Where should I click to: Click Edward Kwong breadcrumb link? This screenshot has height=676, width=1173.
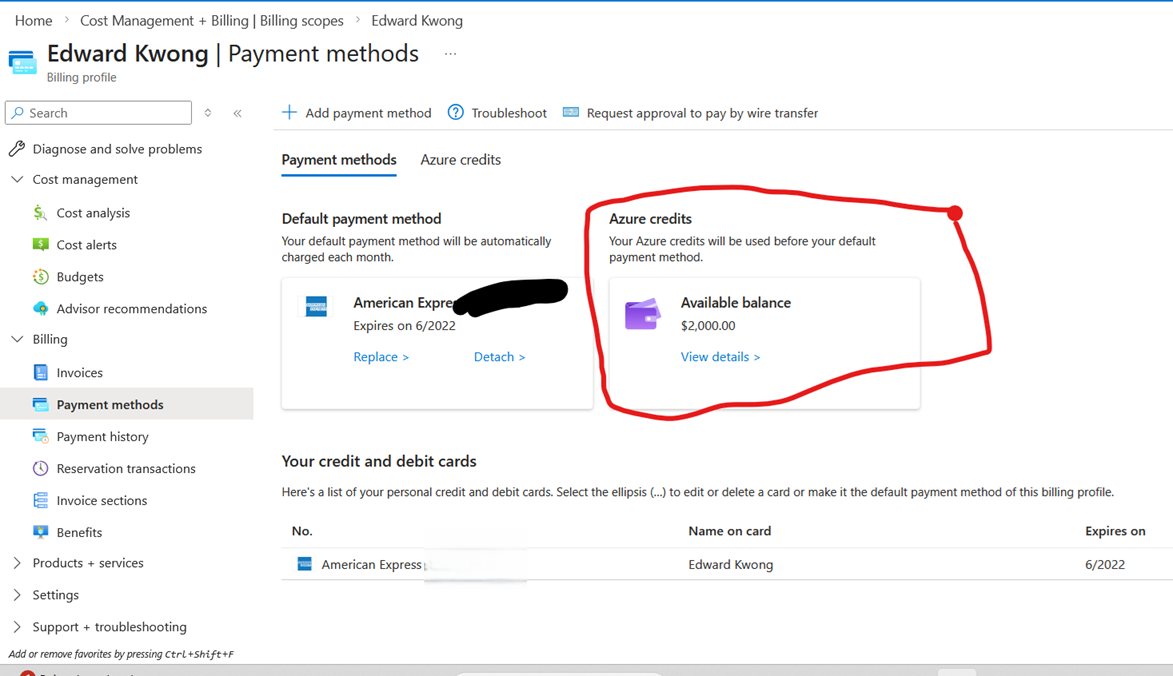point(417,21)
